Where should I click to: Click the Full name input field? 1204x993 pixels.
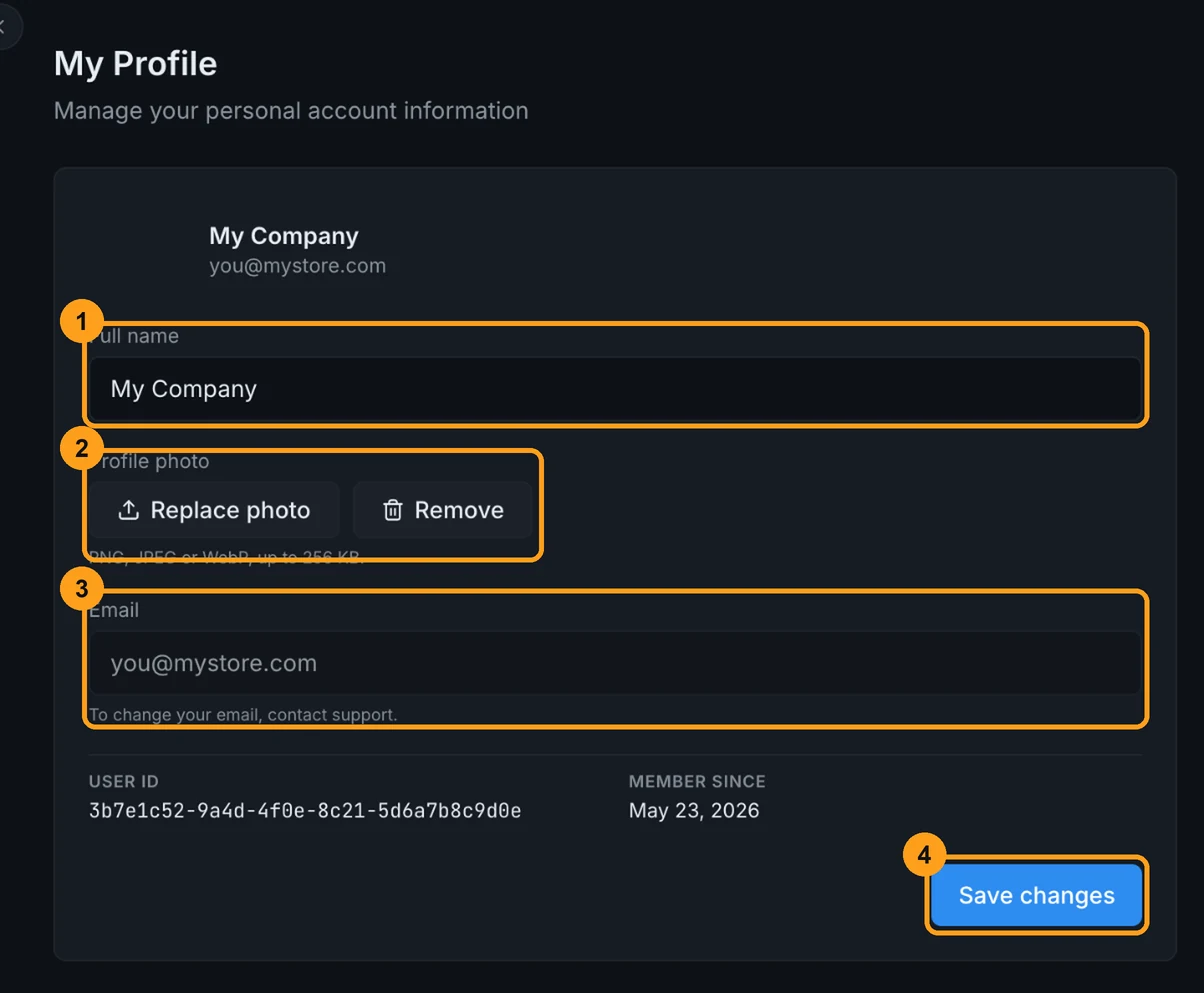tap(615, 389)
